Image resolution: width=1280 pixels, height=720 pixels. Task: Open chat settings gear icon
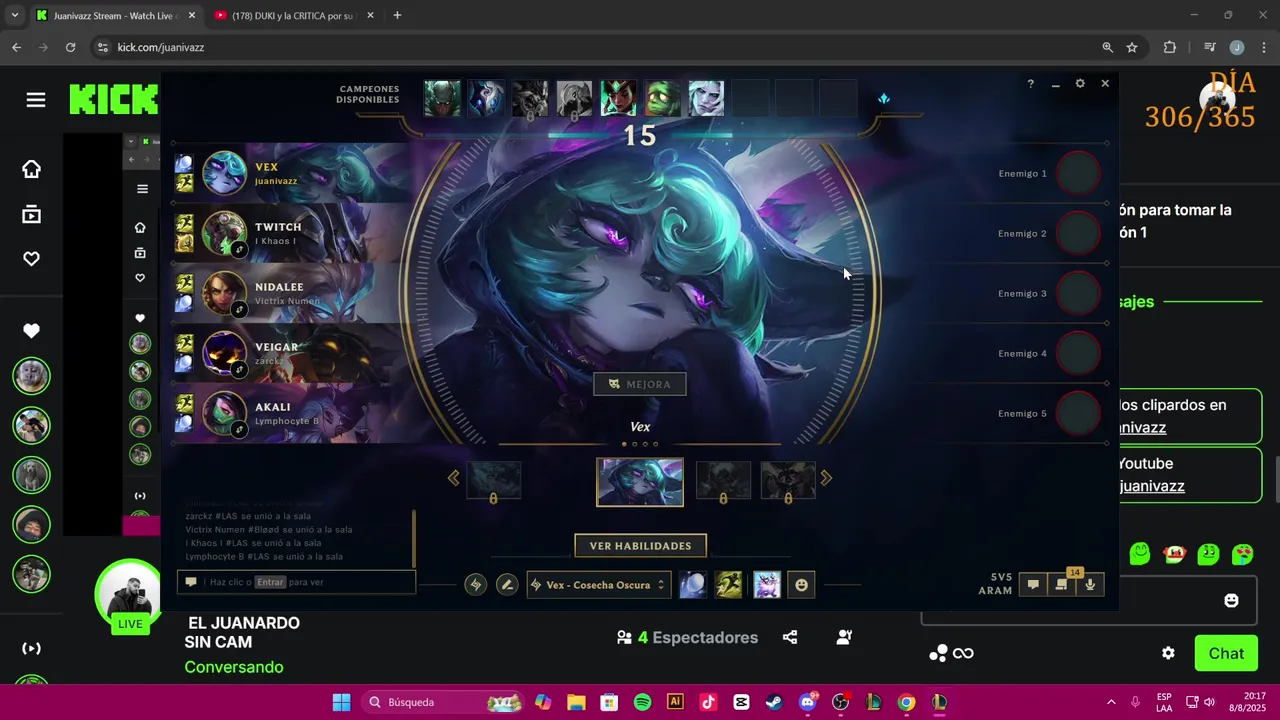[1168, 653]
